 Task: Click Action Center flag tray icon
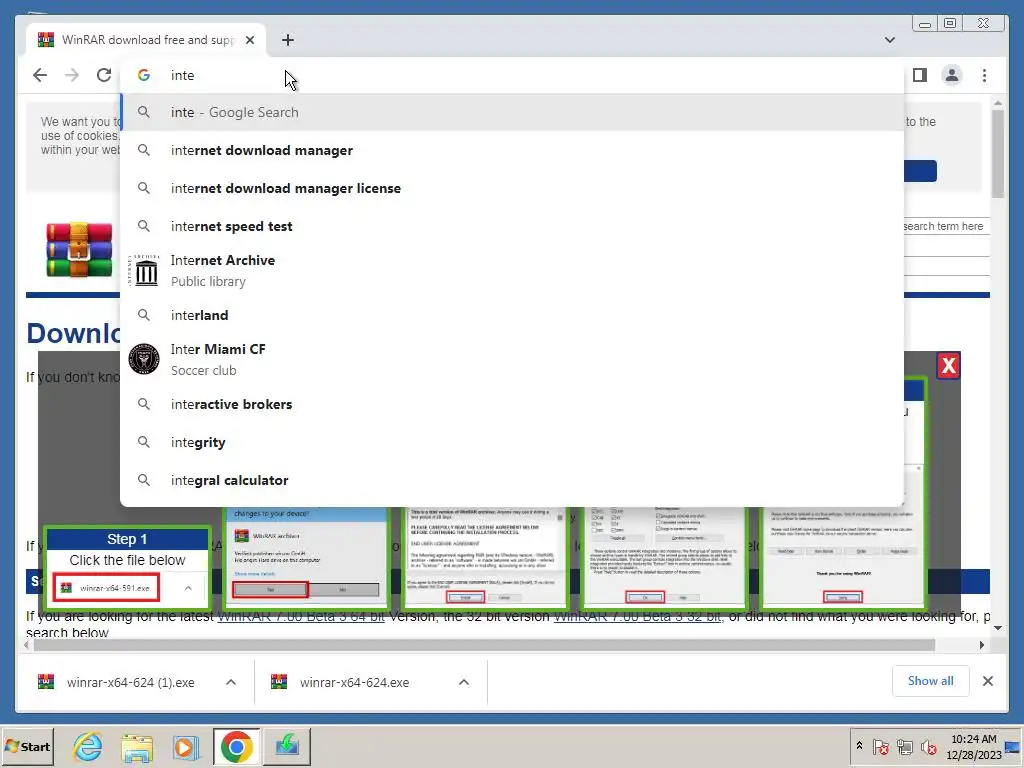pos(880,746)
